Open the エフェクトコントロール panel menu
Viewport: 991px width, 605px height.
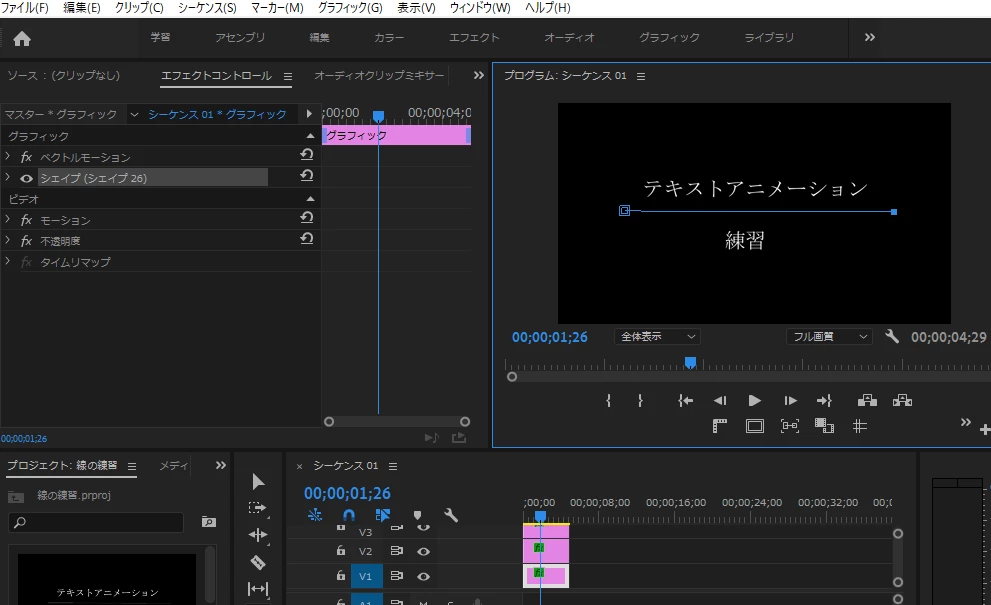pos(288,76)
